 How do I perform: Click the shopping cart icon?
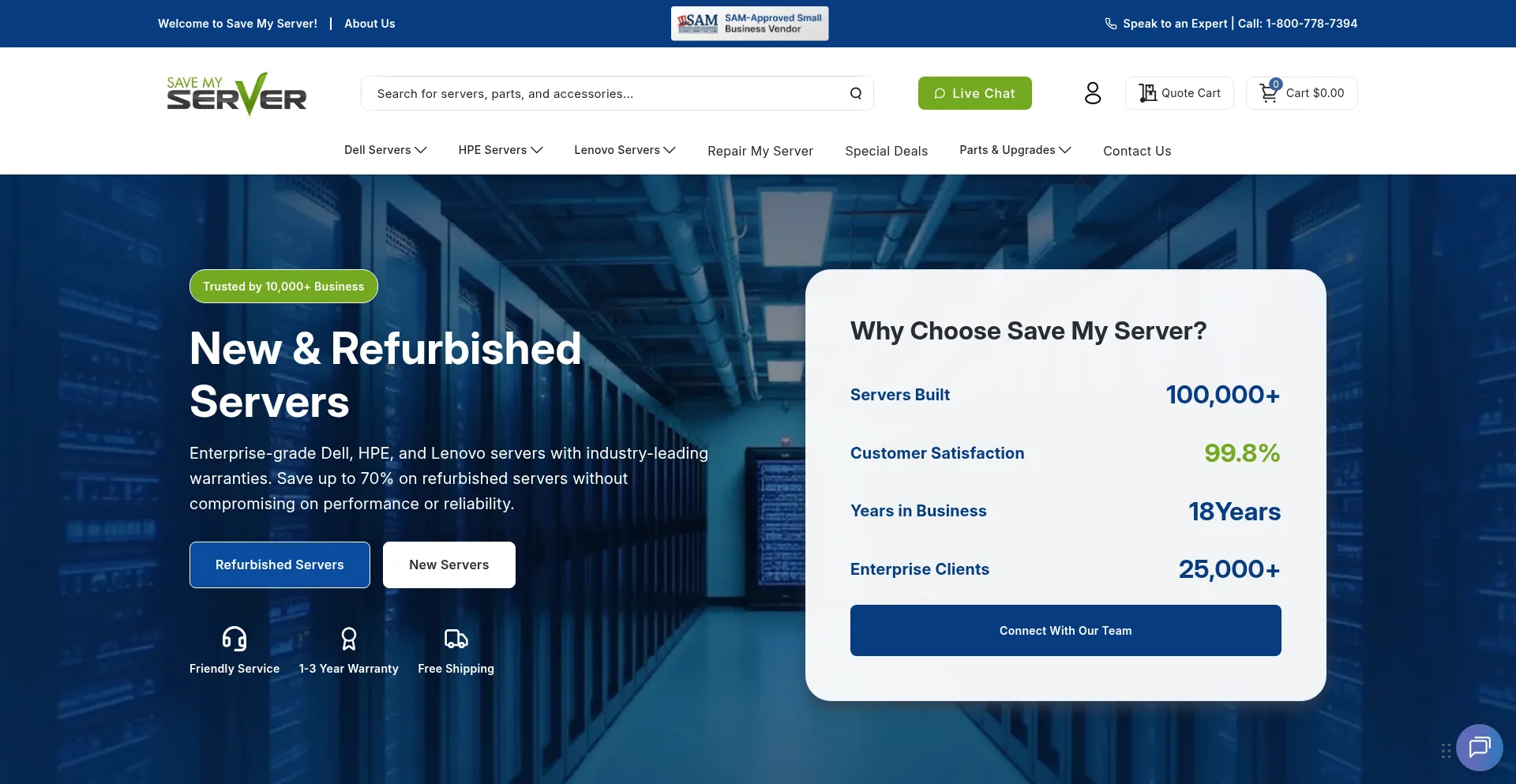[1268, 93]
